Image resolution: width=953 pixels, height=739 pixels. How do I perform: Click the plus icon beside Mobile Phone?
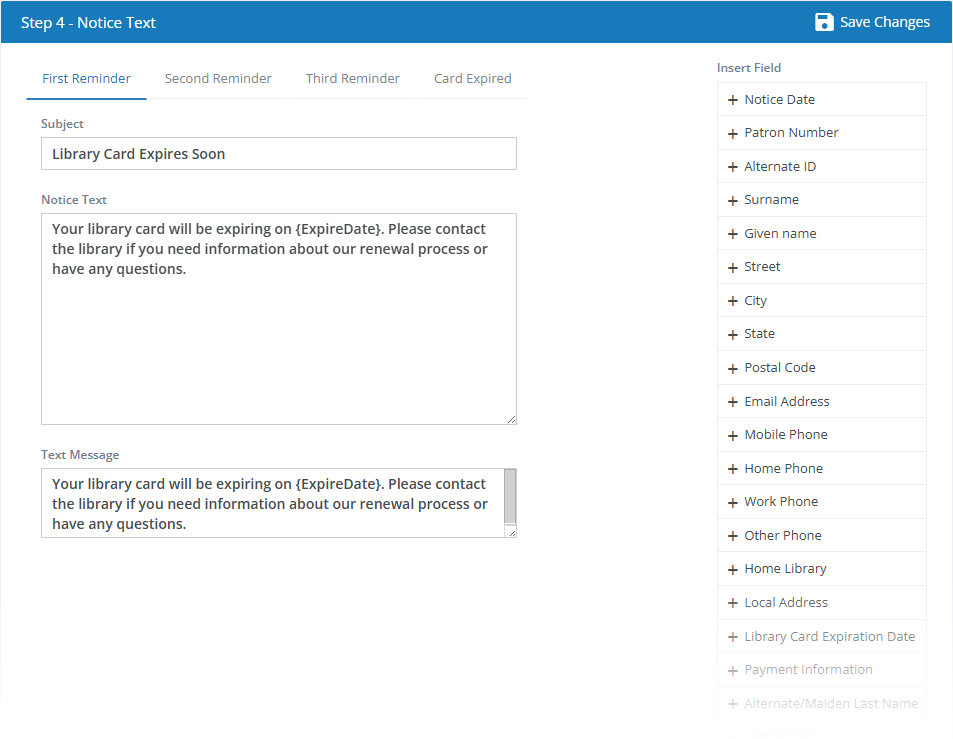coord(732,436)
